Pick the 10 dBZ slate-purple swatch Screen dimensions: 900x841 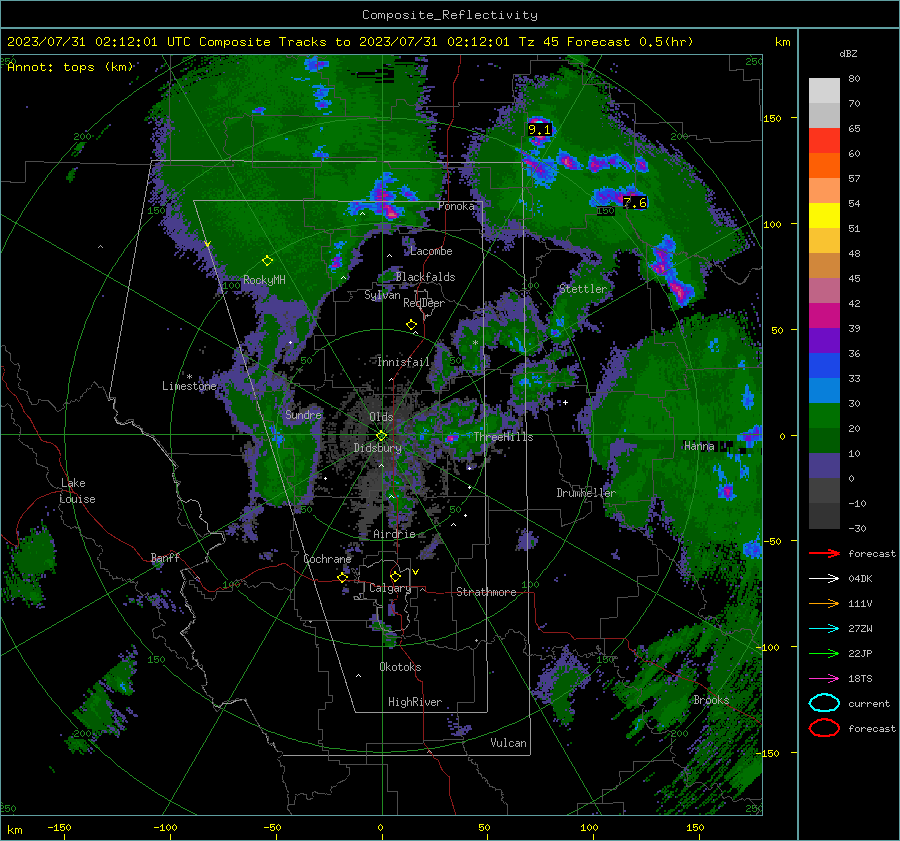(824, 466)
